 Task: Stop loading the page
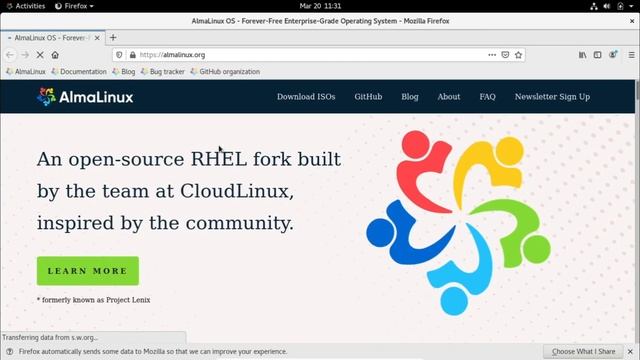(x=40, y=55)
